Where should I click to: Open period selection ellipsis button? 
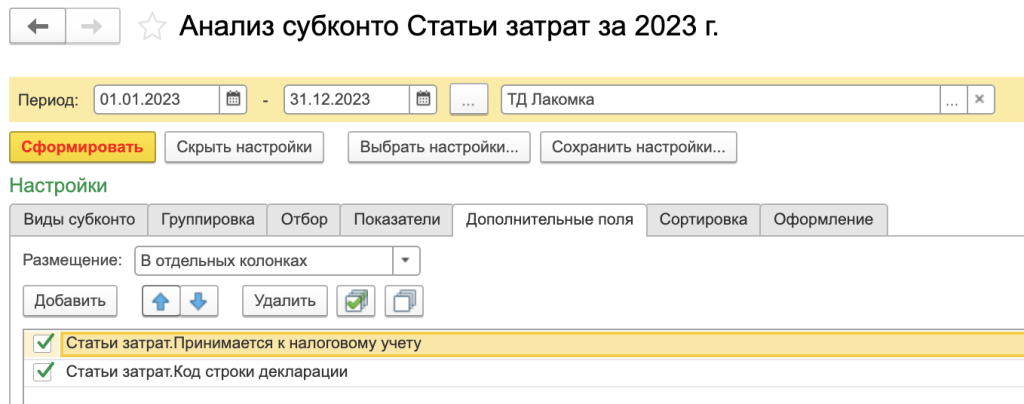(x=468, y=99)
